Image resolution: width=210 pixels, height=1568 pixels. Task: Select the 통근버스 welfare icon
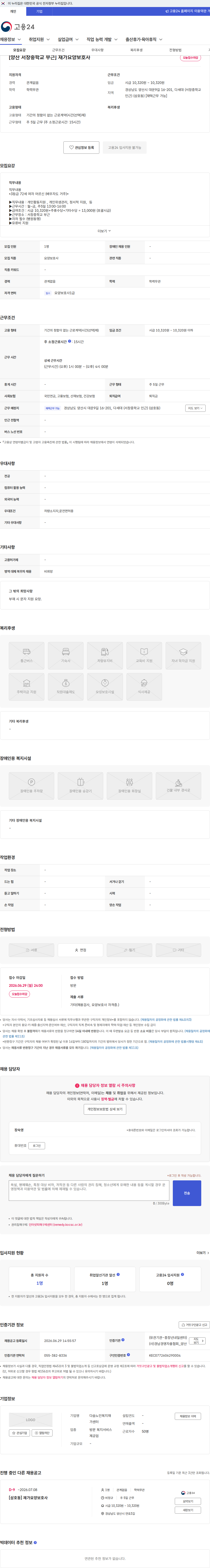[x=27, y=656]
